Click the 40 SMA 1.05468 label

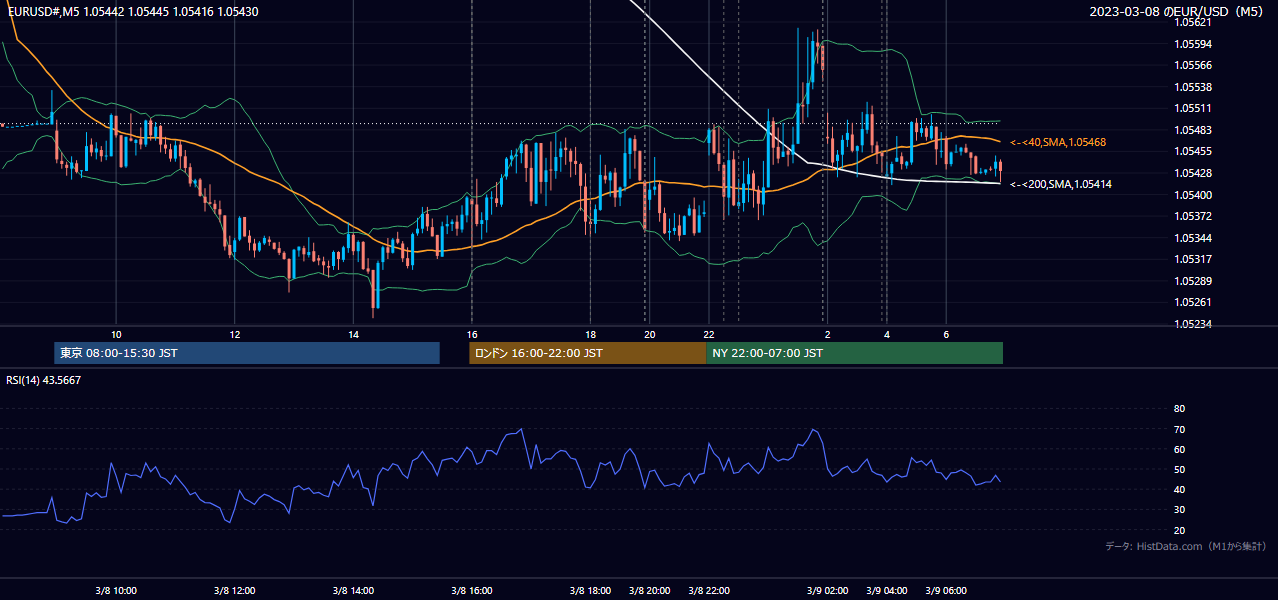click(1058, 143)
